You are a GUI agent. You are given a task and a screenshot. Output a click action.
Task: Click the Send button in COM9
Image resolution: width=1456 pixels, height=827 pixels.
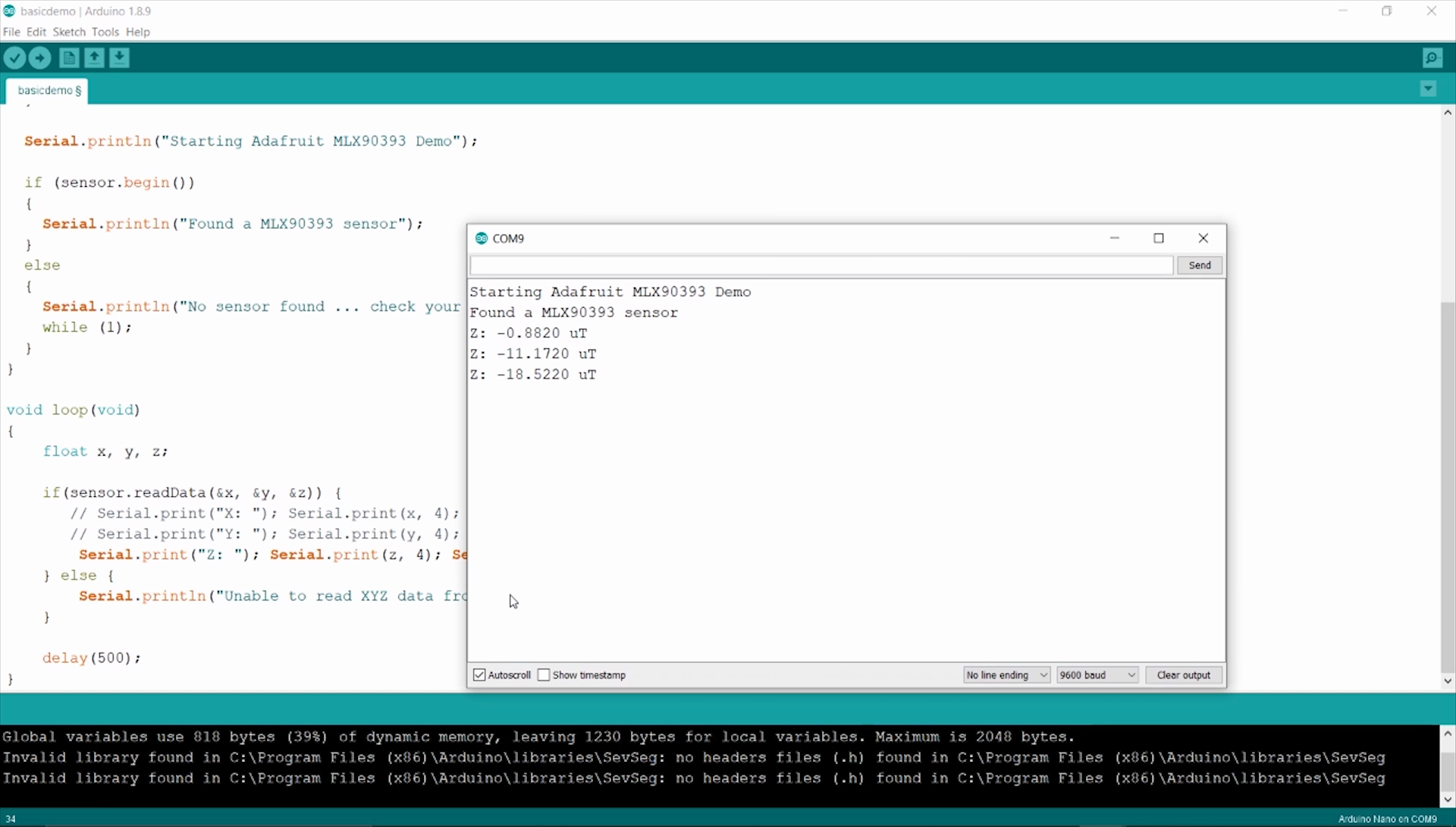(x=1200, y=266)
